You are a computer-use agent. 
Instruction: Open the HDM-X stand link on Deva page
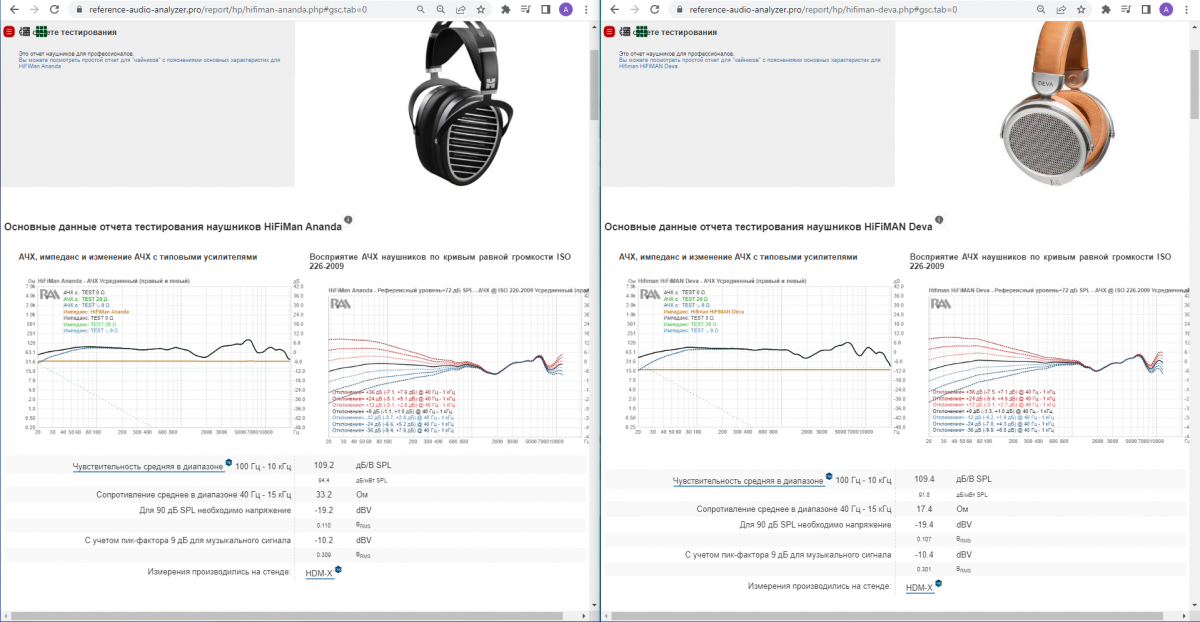point(918,587)
